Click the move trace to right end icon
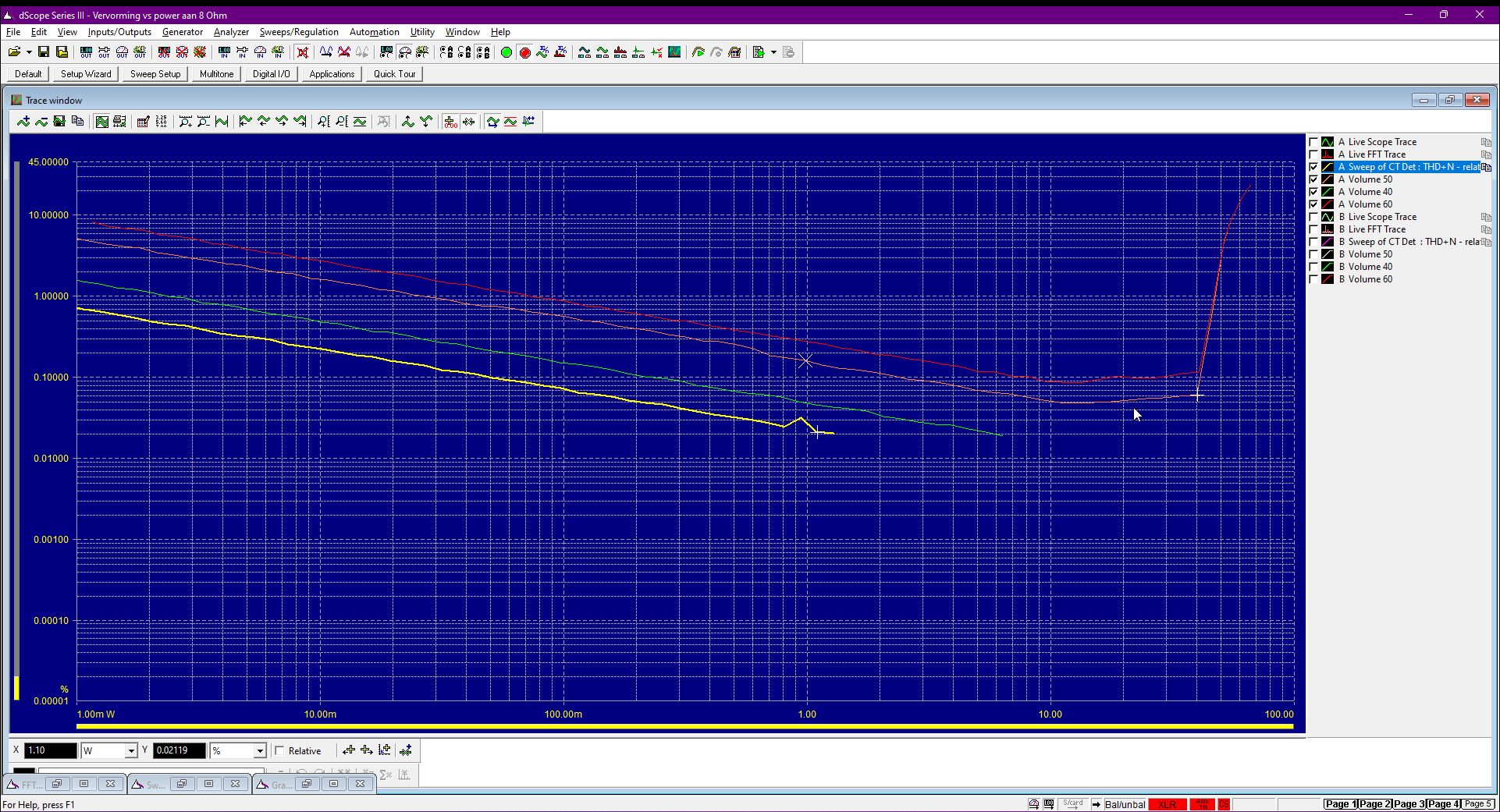The width and height of the screenshot is (1500, 812). point(300,122)
